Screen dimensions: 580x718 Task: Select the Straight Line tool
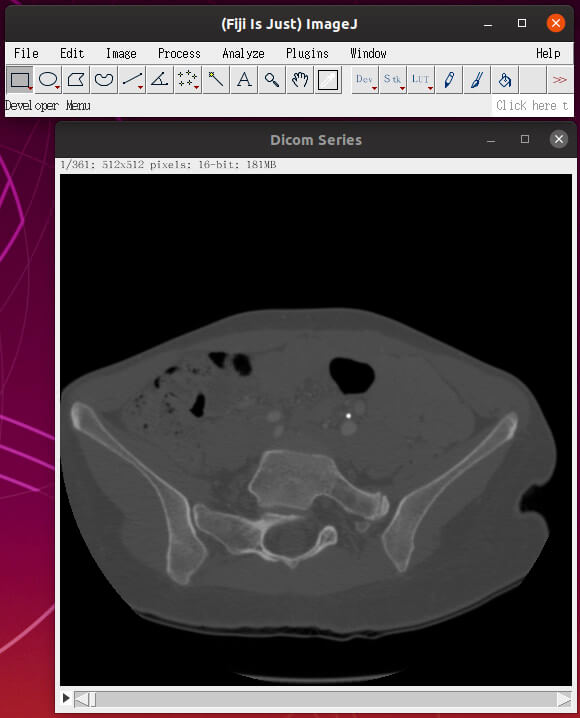tap(132, 80)
